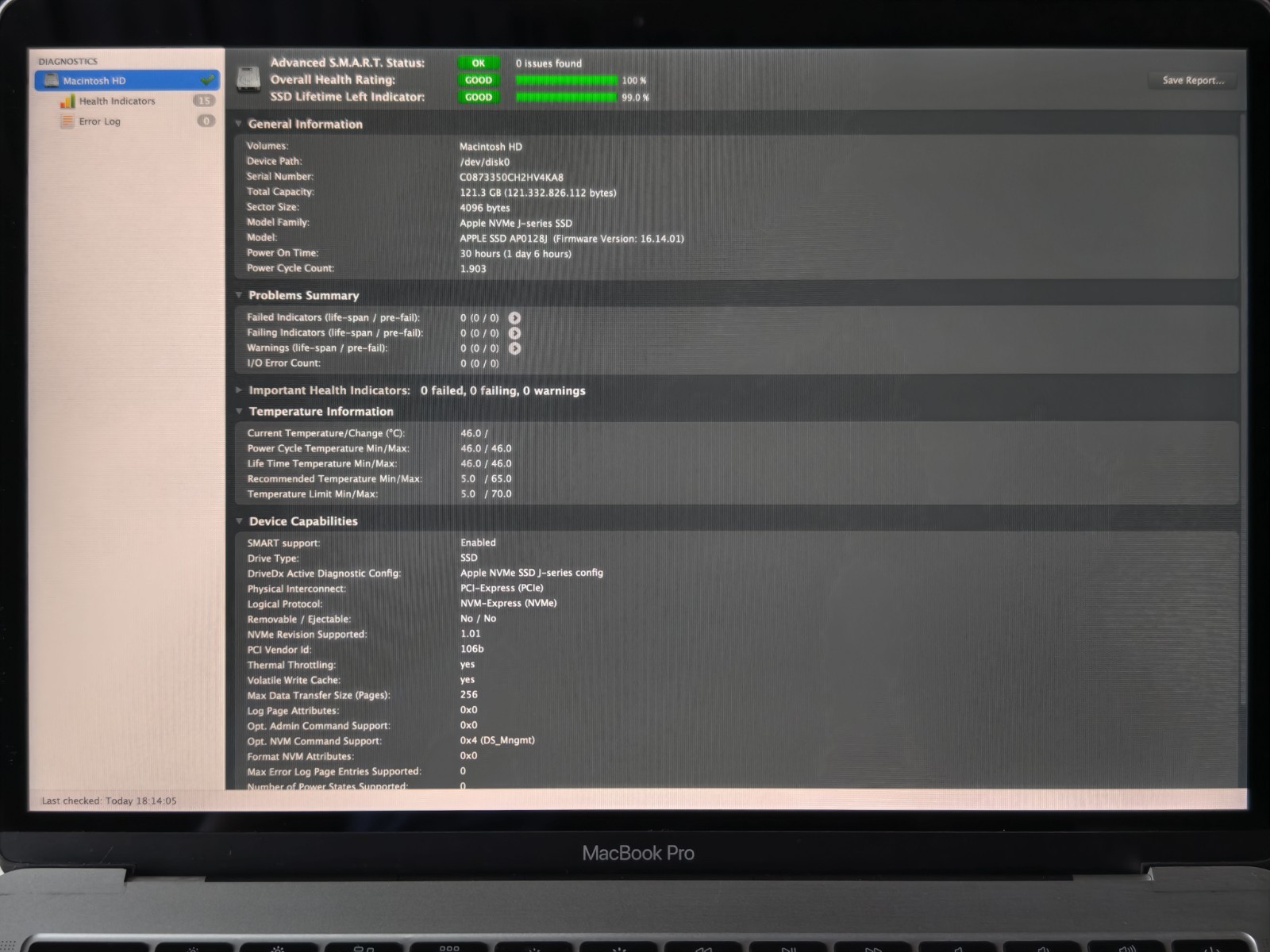The image size is (1270, 952).
Task: Click the "0 failed, 0 failing, 0 warnings" summary
Action: (503, 391)
